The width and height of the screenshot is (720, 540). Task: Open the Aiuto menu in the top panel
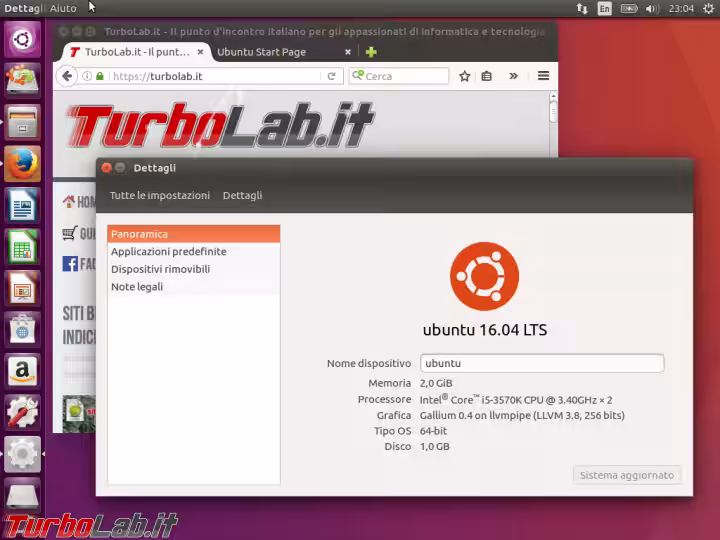[63, 8]
